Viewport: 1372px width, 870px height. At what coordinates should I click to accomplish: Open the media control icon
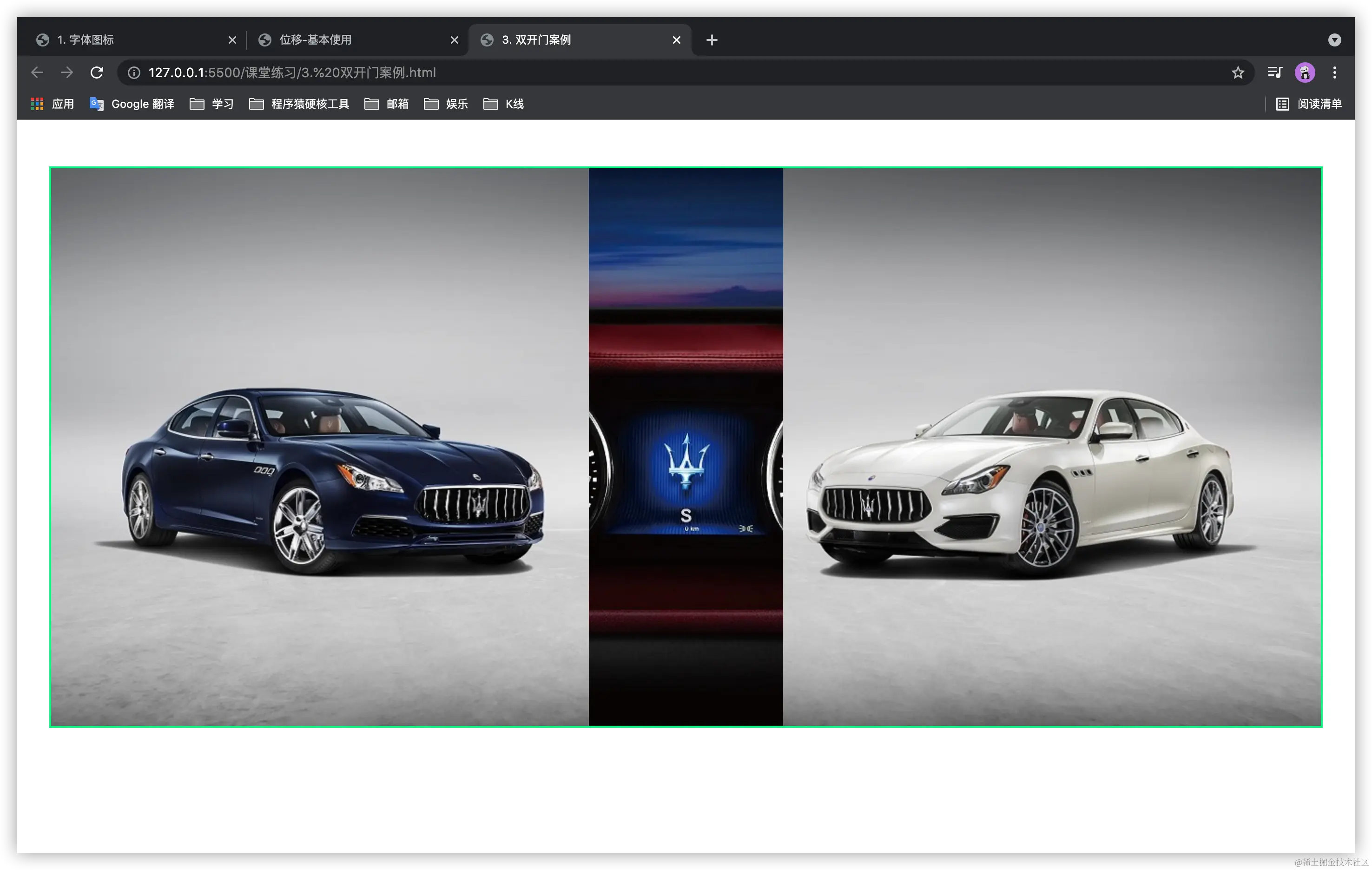1274,72
